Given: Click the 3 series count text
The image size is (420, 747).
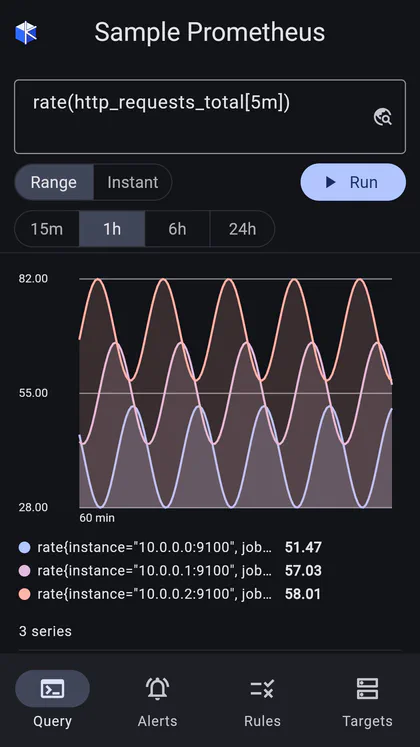Looking at the screenshot, I should click(45, 631).
